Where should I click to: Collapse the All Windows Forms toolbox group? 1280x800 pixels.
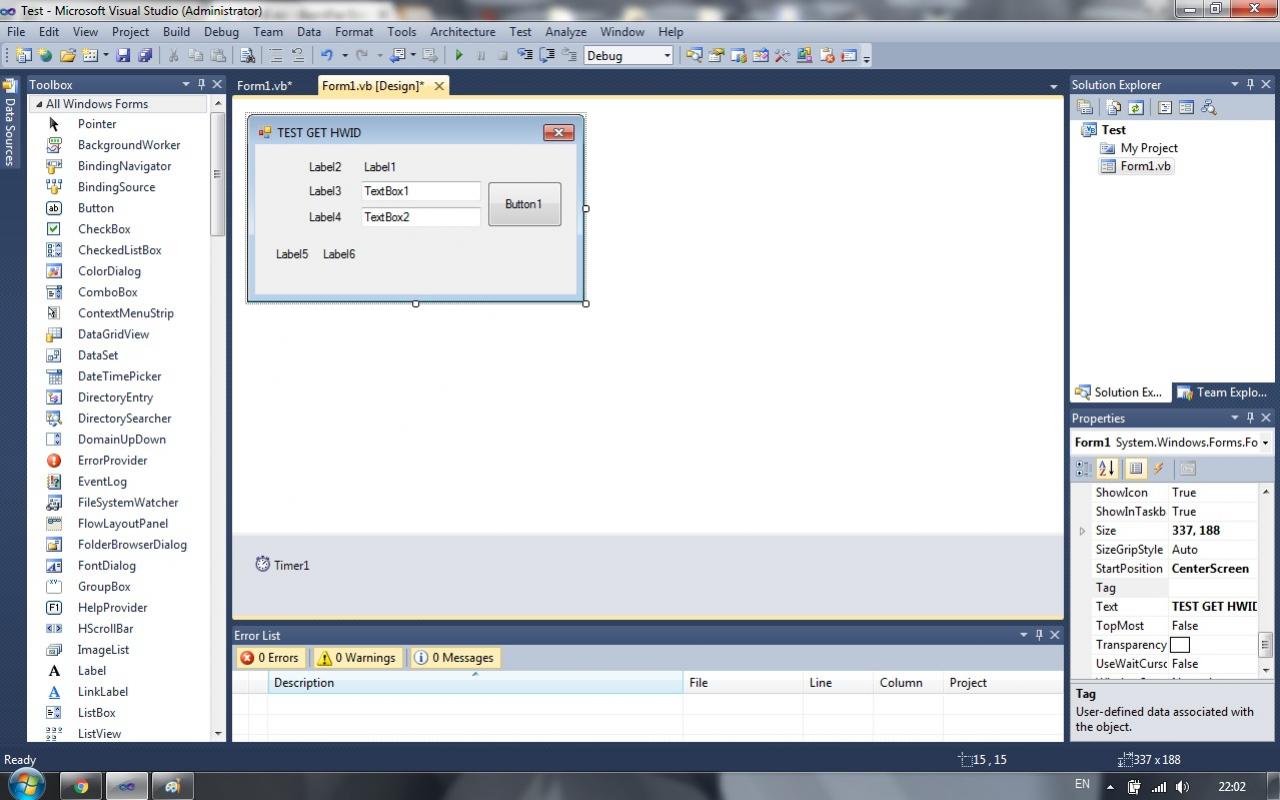point(39,104)
